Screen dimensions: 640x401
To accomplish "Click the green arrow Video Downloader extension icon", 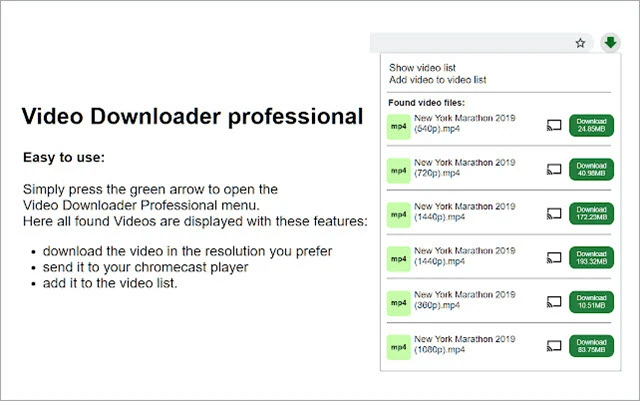I will (x=610, y=43).
